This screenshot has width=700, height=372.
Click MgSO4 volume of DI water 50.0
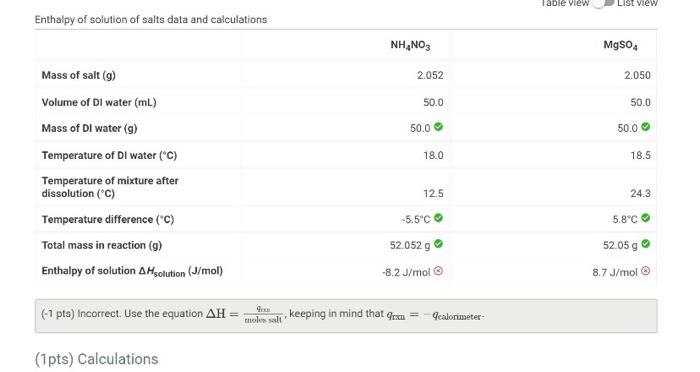(640, 102)
